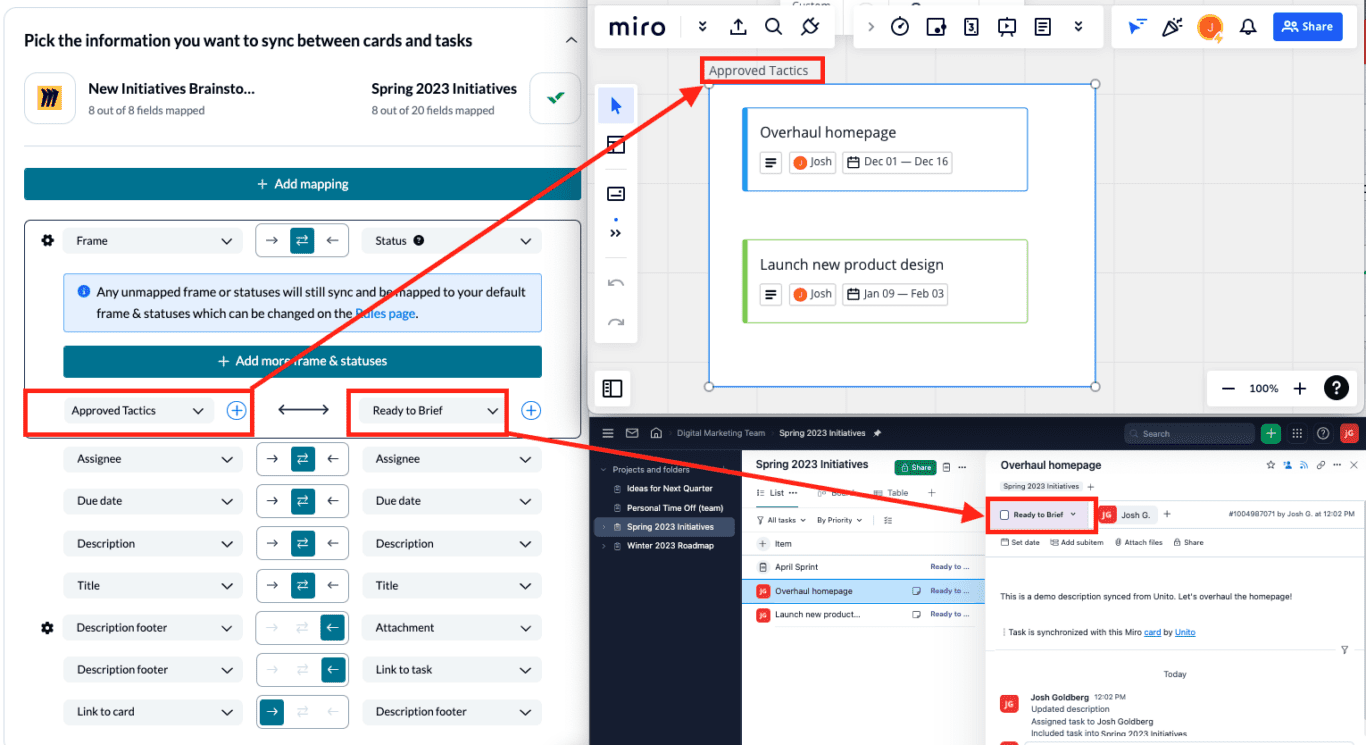Open Wrike All tasks filter dropdown
The width and height of the screenshot is (1366, 745).
point(780,520)
